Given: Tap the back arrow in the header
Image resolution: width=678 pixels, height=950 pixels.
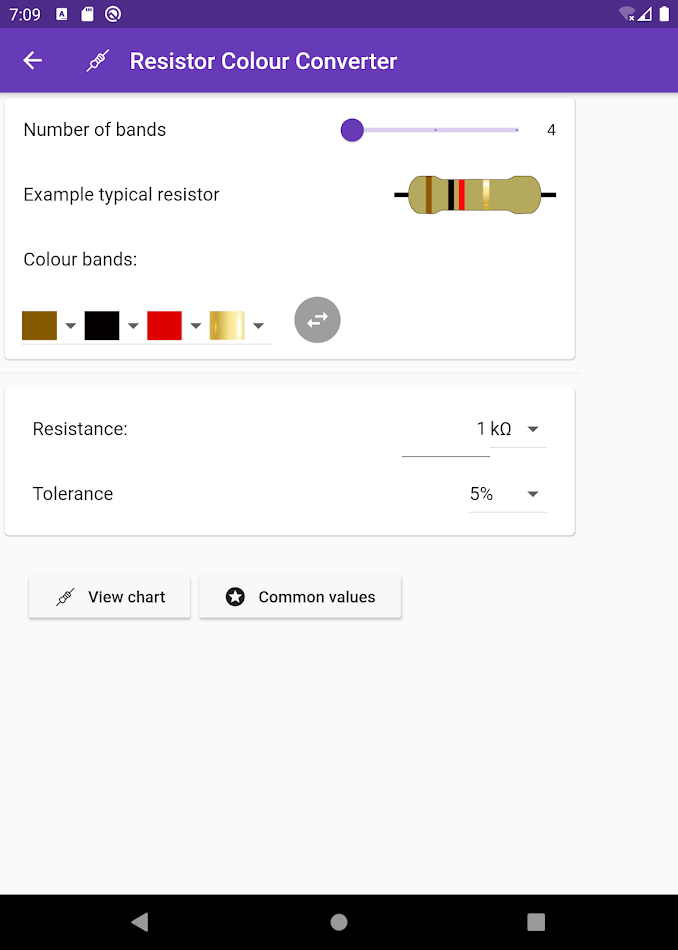Looking at the screenshot, I should click(x=33, y=61).
